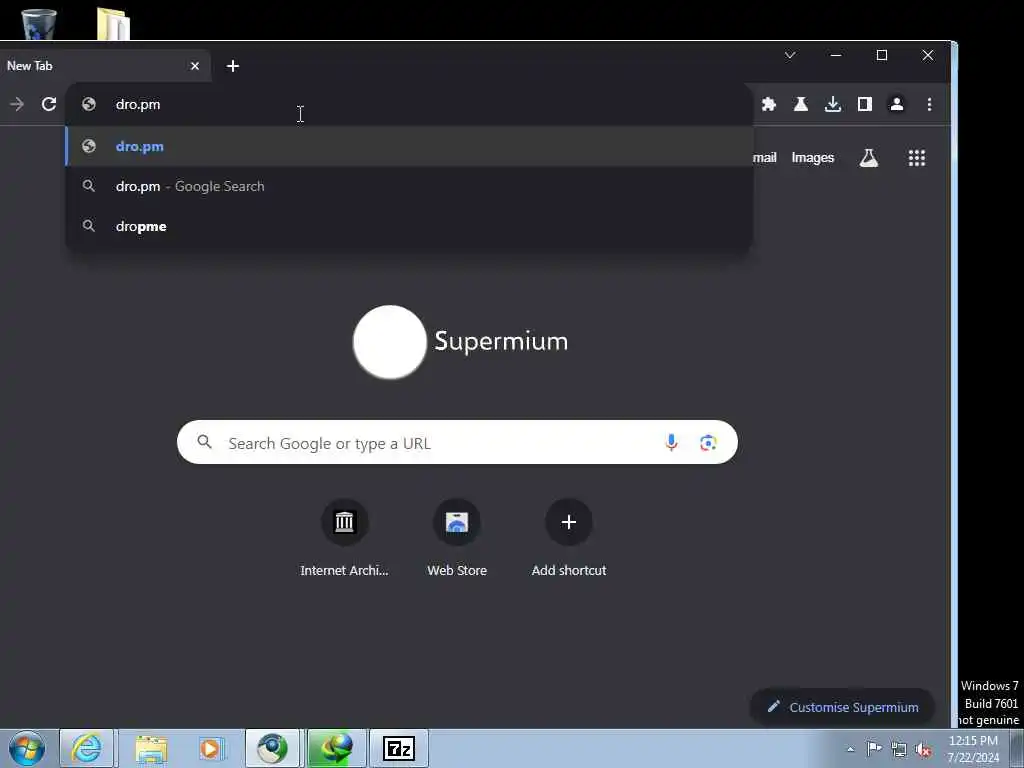Select the desktop folder icon

(113, 24)
